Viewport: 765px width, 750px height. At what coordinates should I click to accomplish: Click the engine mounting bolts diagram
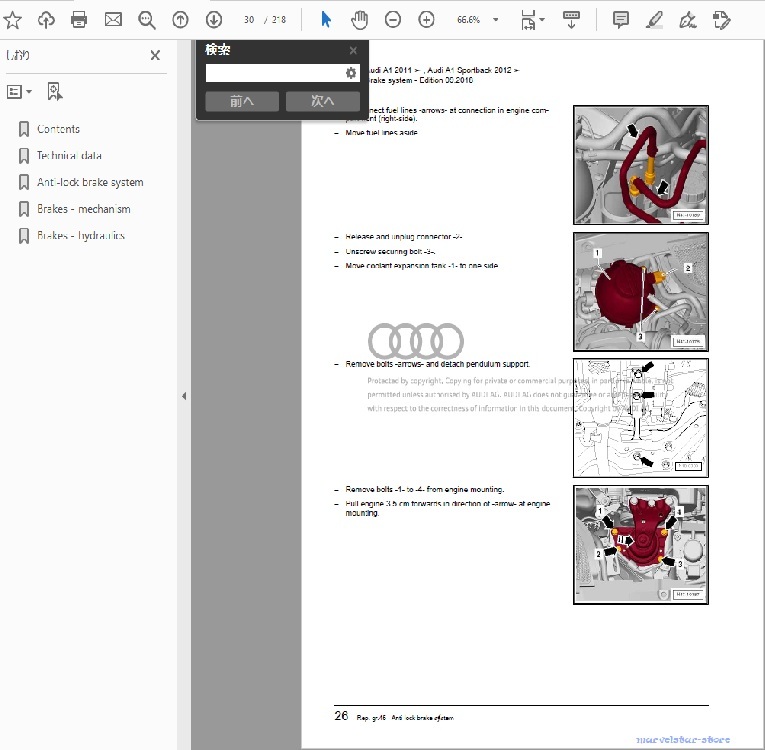point(641,545)
